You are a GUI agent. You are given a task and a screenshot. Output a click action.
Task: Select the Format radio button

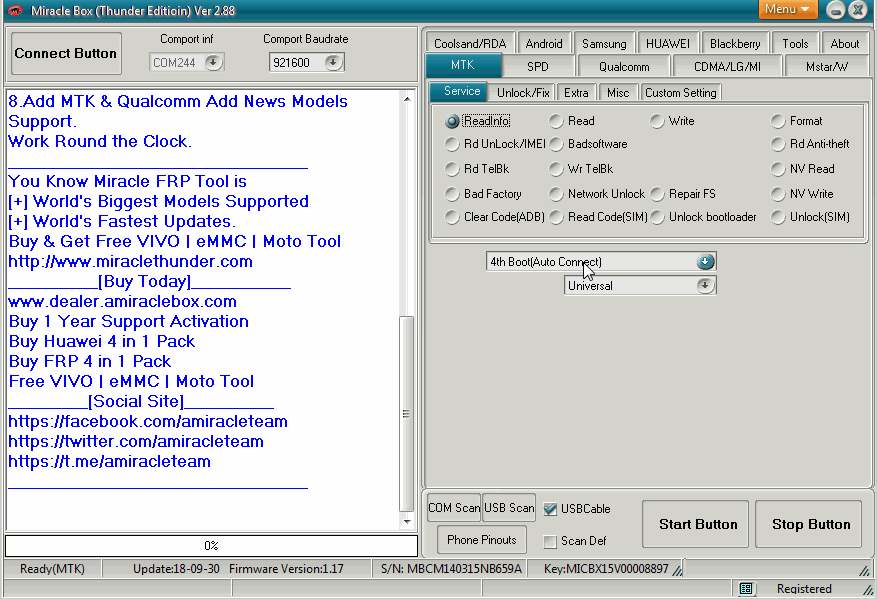pos(778,121)
